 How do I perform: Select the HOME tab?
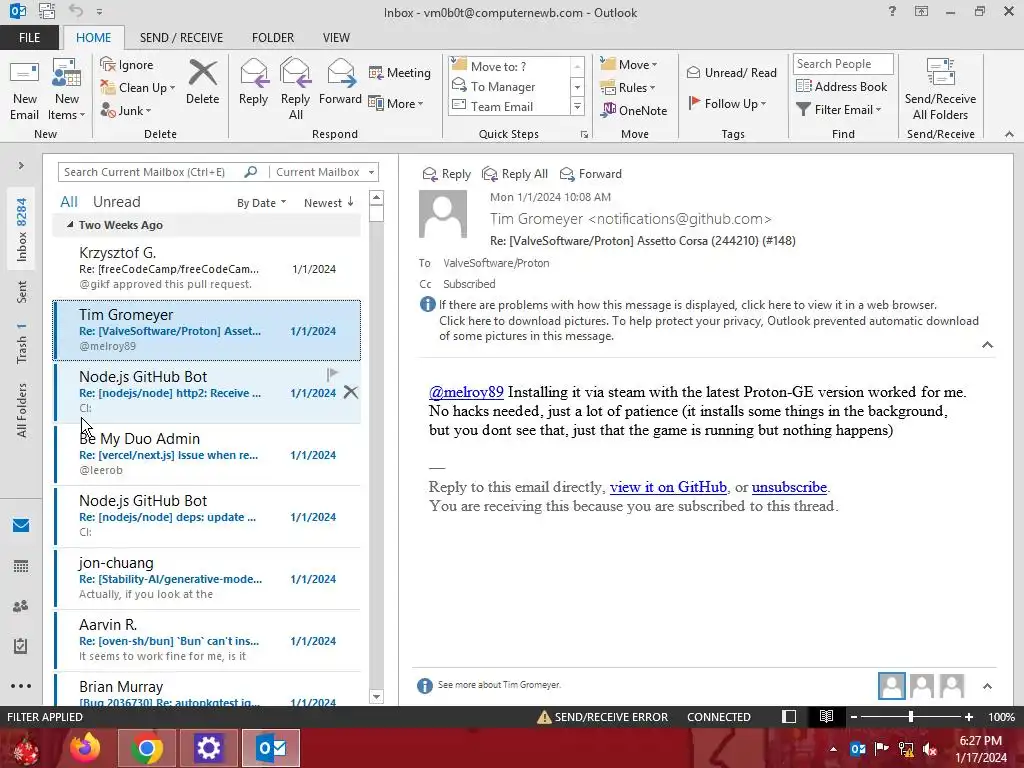93,38
